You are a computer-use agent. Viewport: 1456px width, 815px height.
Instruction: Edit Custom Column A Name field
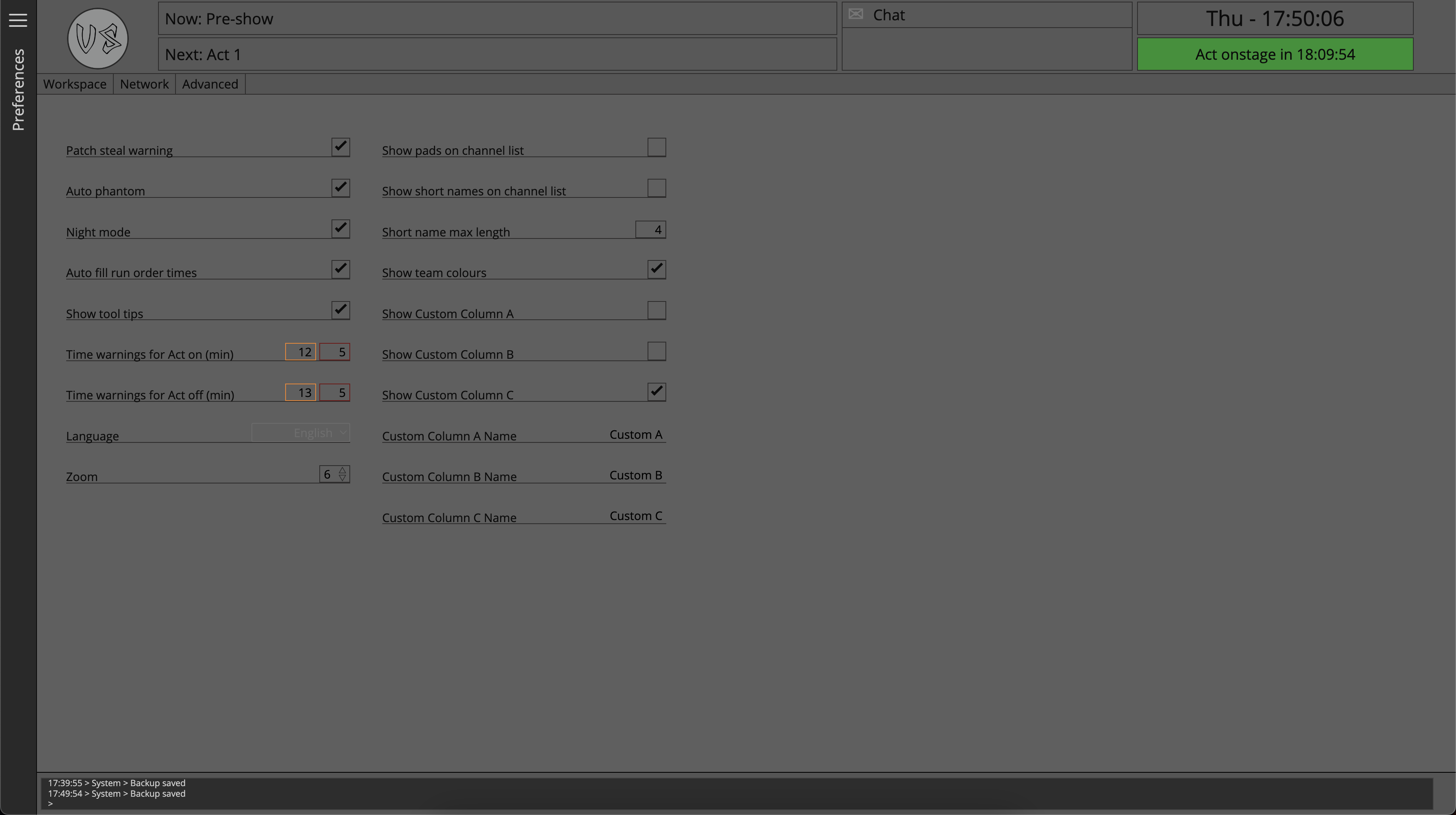pyautogui.click(x=635, y=435)
